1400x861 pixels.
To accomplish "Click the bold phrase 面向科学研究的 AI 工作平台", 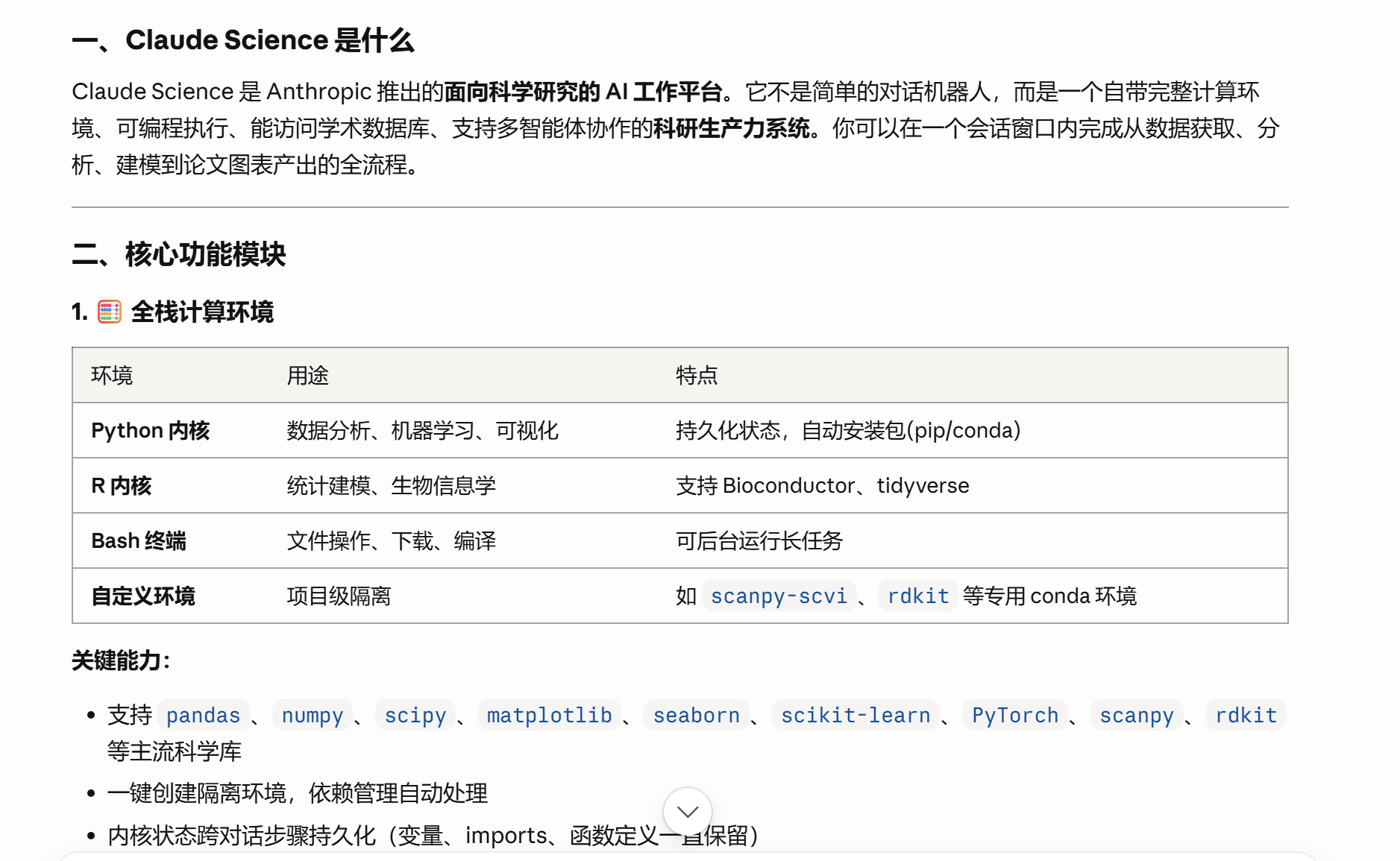I will [x=583, y=92].
